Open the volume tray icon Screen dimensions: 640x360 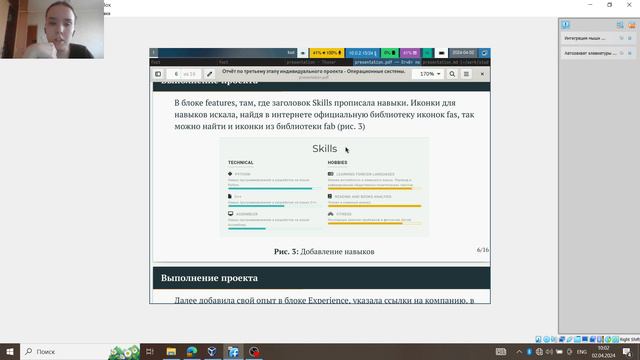tap(549, 351)
